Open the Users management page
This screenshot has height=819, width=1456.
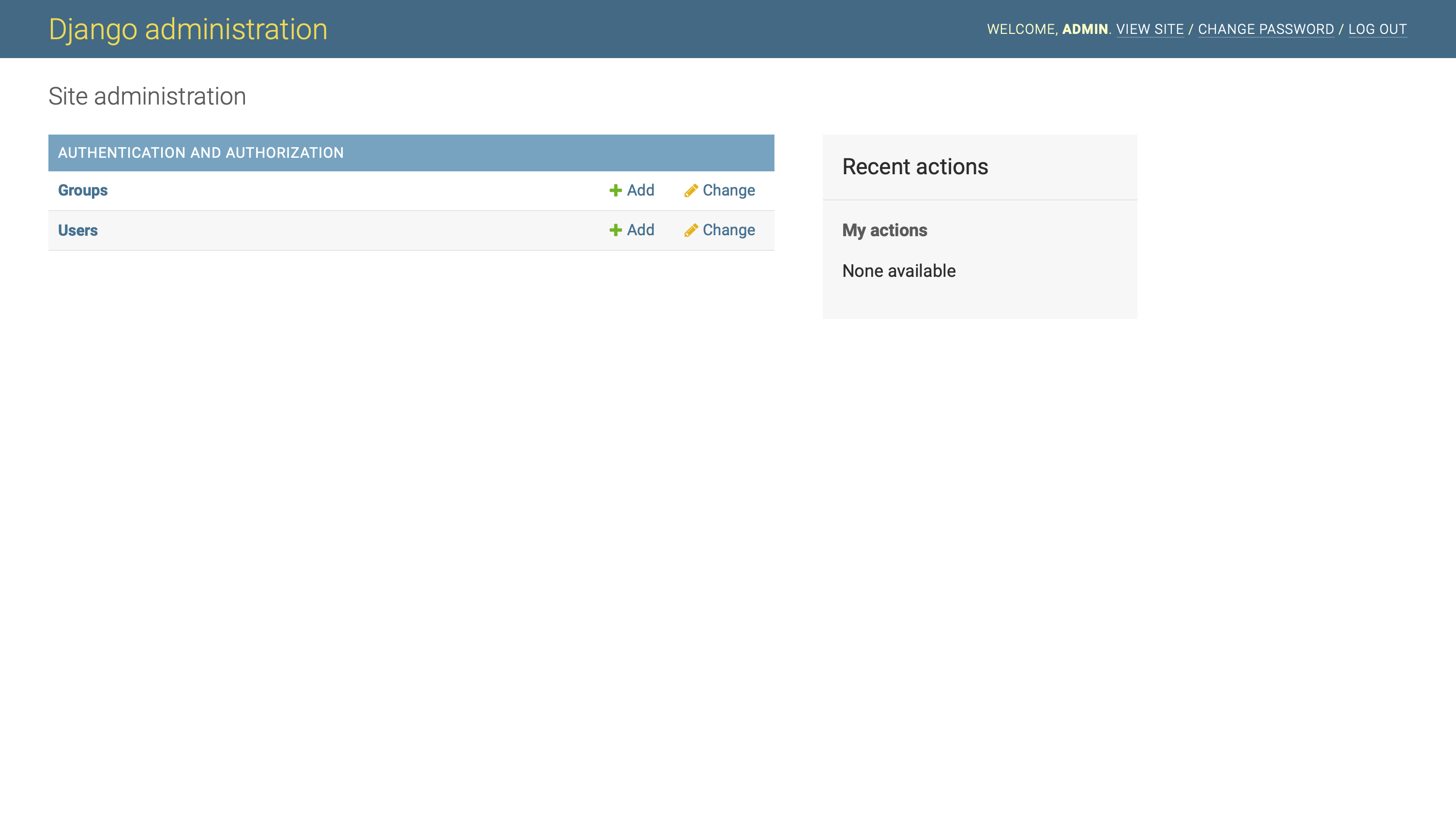pos(78,230)
